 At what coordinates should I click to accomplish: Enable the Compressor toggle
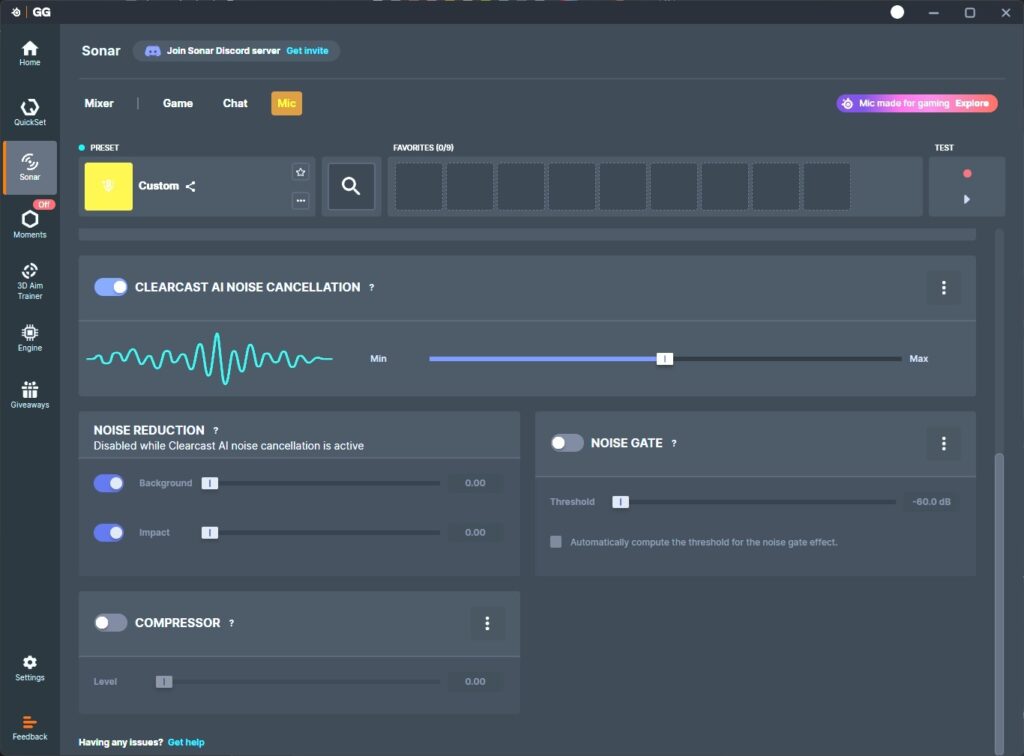click(110, 623)
